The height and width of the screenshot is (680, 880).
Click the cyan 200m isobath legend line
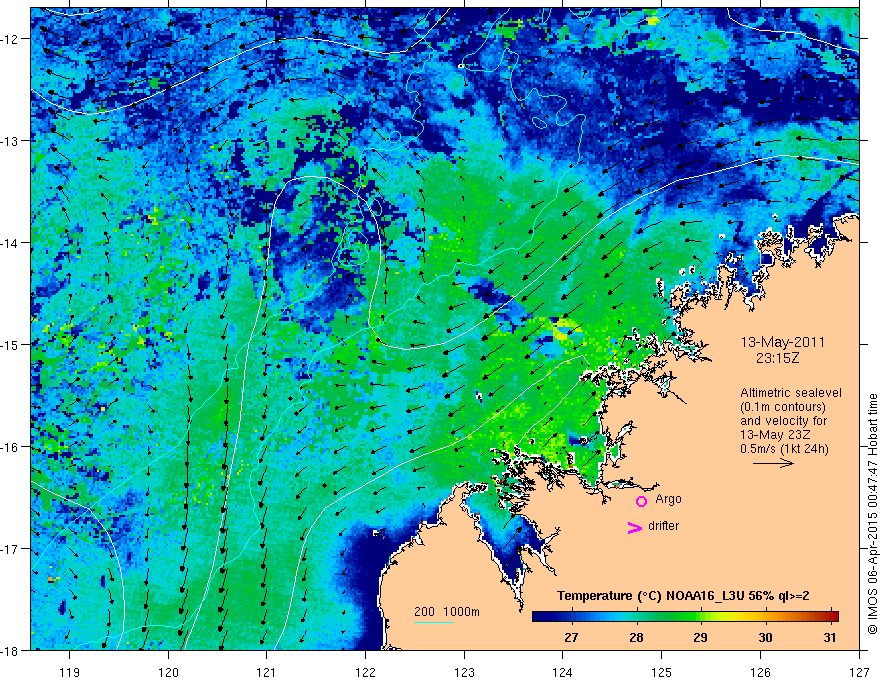click(434, 623)
